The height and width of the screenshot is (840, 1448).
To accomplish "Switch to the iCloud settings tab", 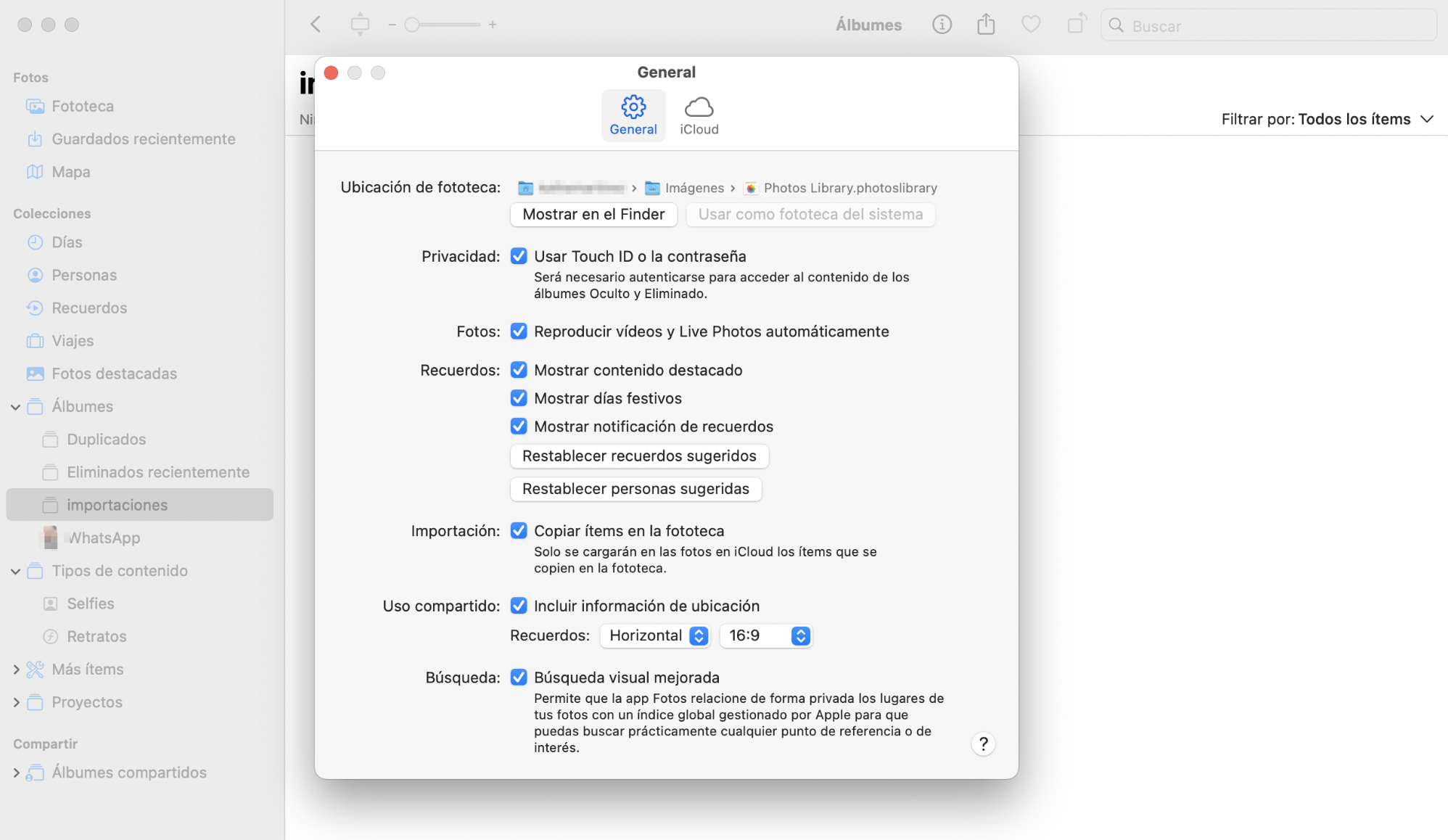I will (x=699, y=115).
